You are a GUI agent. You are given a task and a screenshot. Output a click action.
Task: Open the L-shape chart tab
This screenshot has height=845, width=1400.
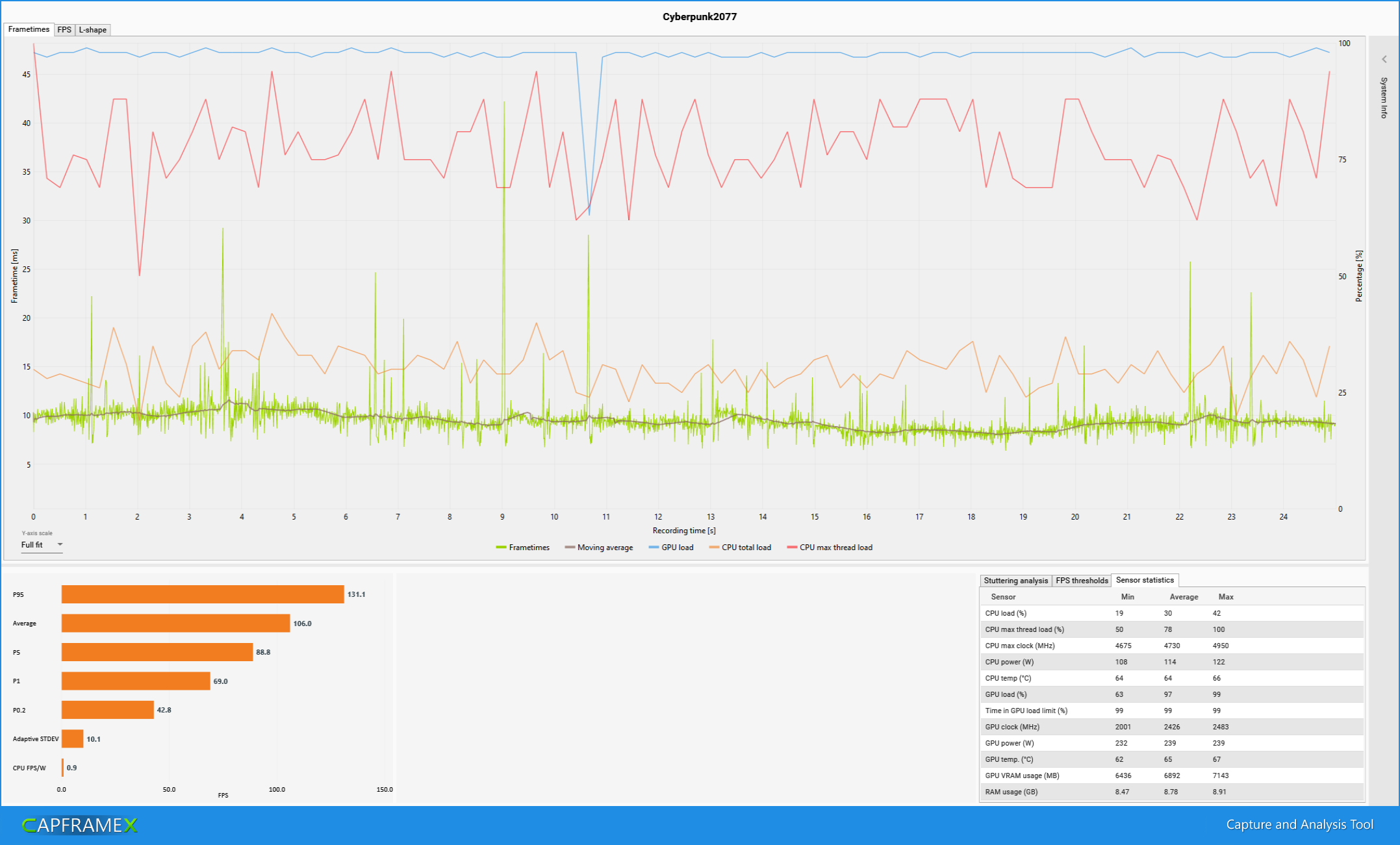click(x=92, y=30)
